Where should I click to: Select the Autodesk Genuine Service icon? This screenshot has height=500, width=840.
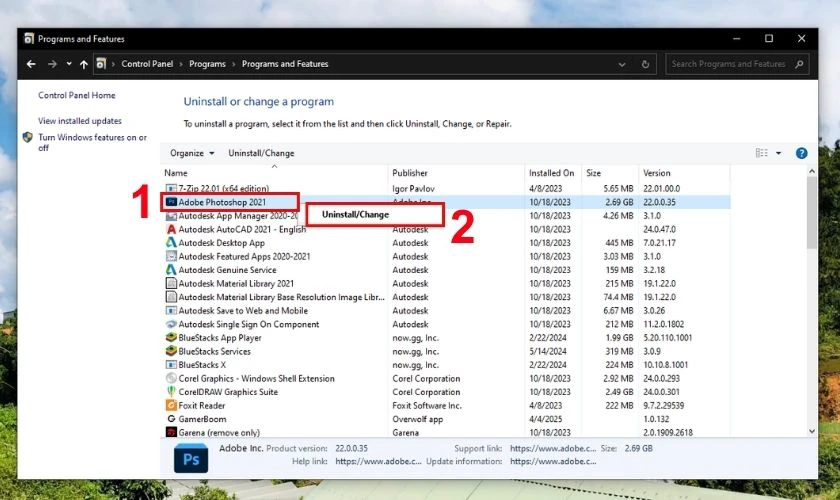coord(171,270)
